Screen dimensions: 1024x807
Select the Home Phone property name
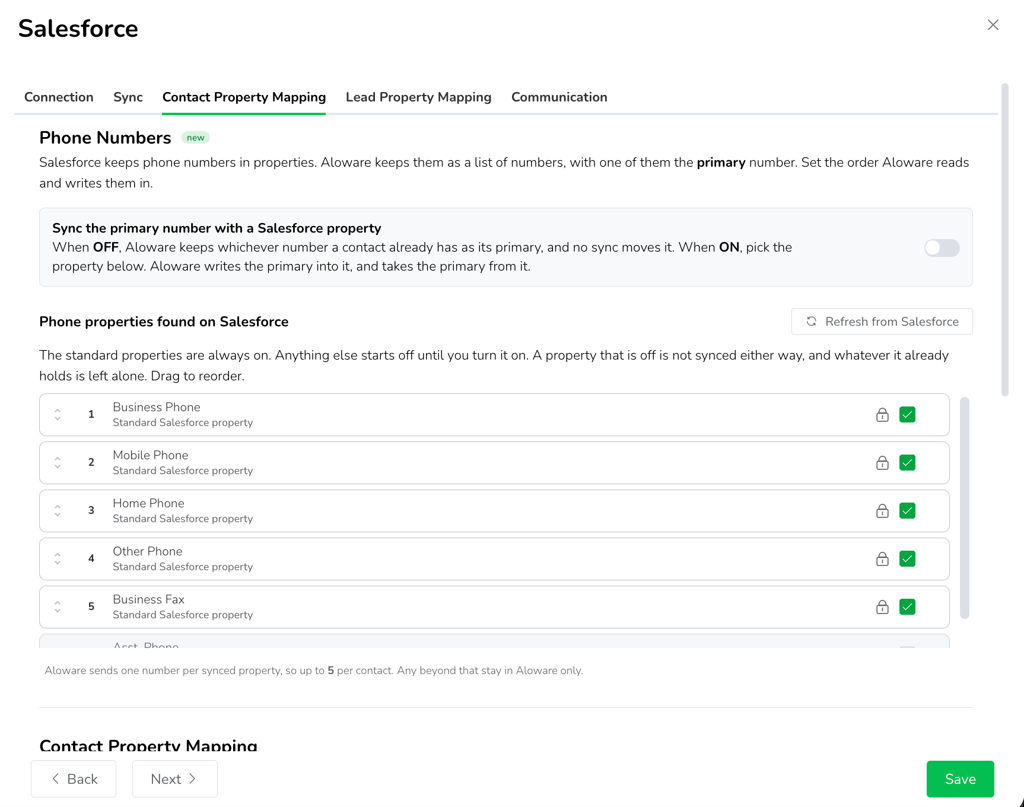point(148,503)
